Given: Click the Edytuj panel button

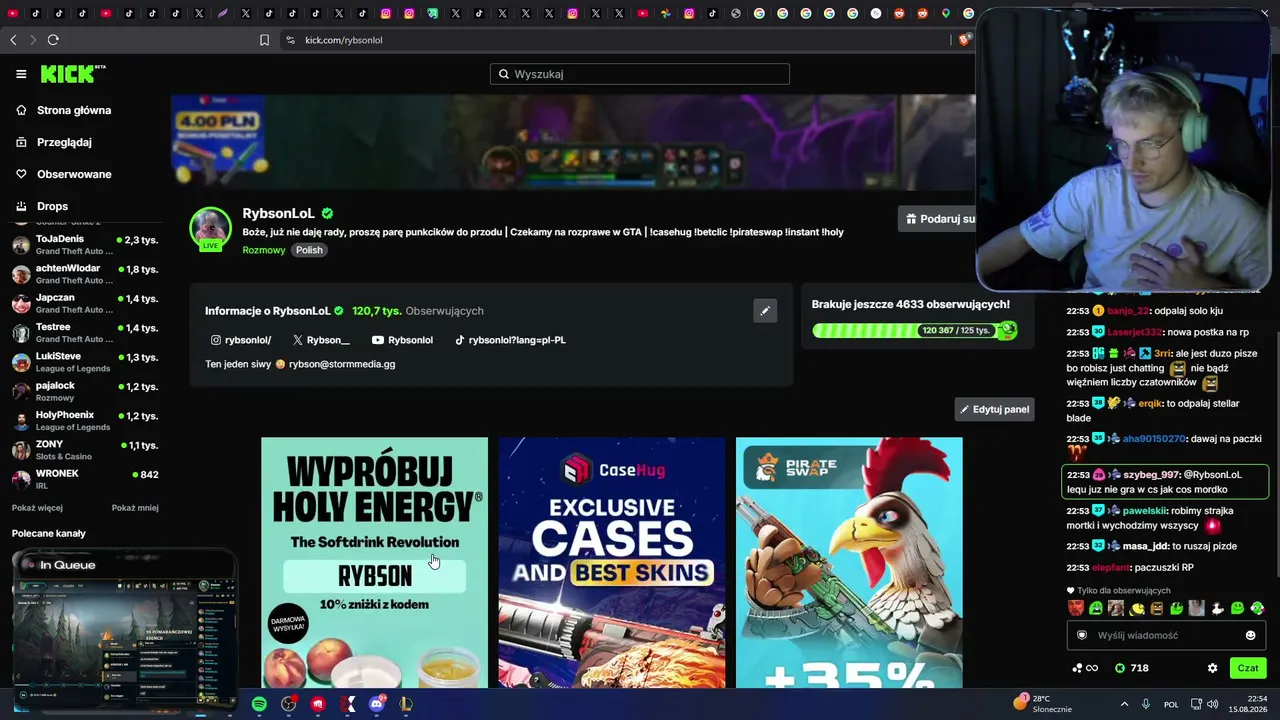Looking at the screenshot, I should pyautogui.click(x=994, y=409).
